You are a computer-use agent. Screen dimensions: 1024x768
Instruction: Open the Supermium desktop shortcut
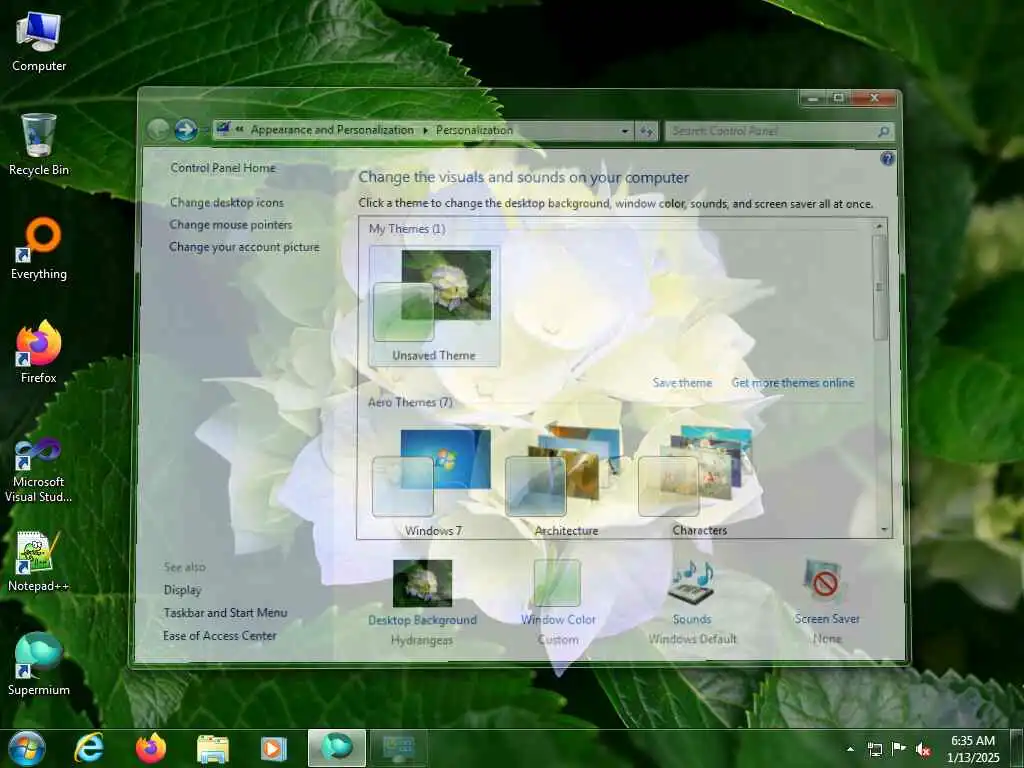pyautogui.click(x=39, y=664)
